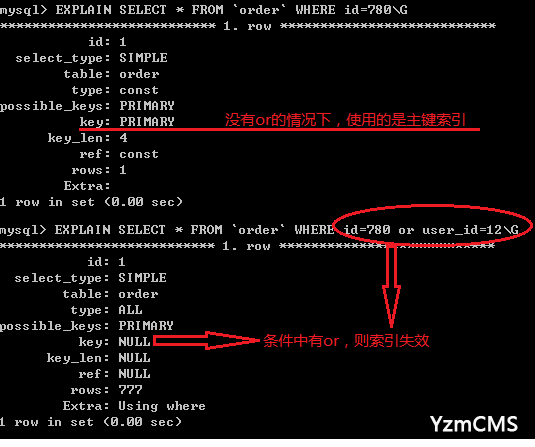Click the red note '条件中有or，则索引失效'
Screen dimensions: 535x447
(x=346, y=341)
